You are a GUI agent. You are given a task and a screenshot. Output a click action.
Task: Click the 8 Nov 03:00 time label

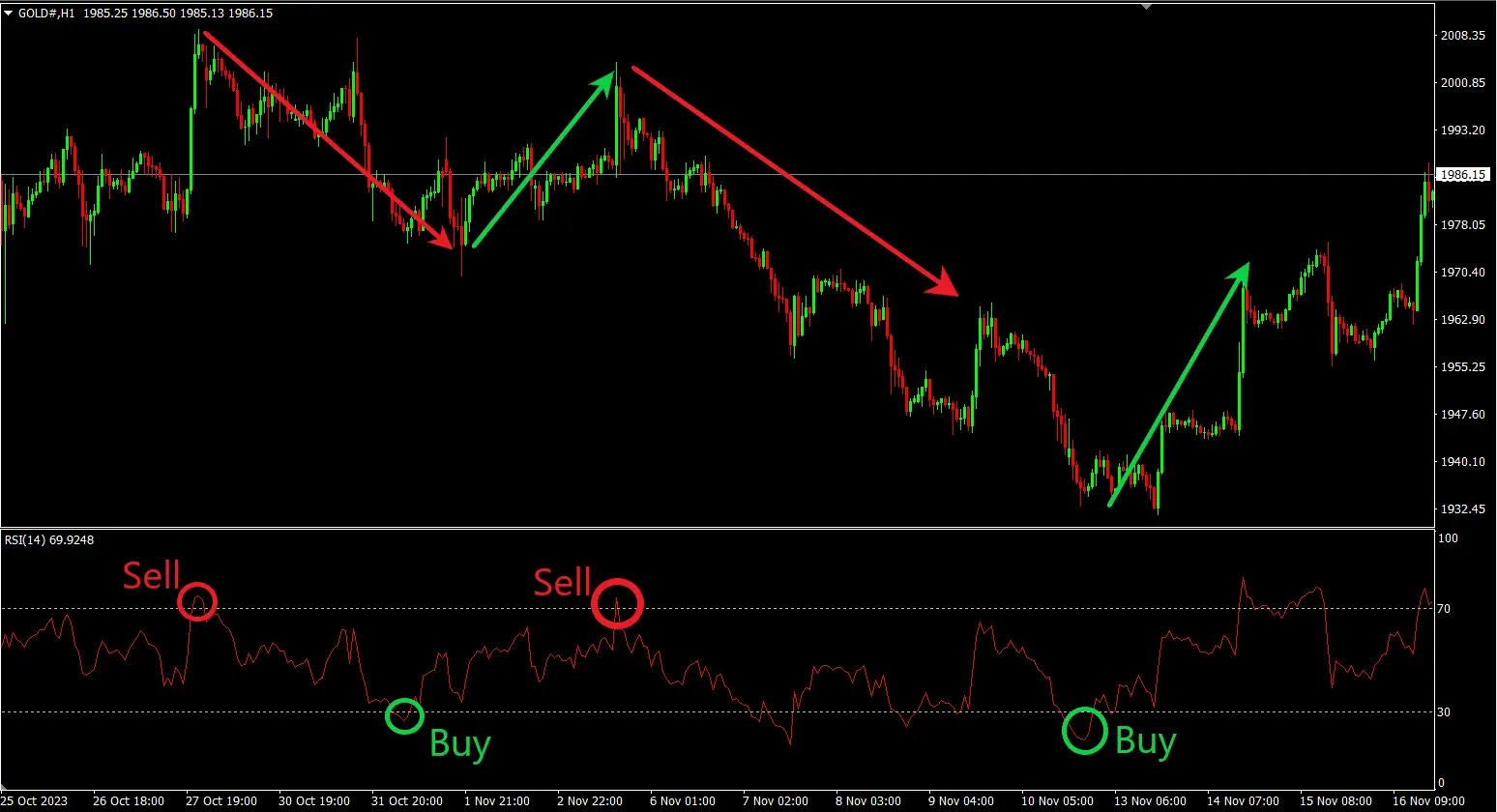pyautogui.click(x=868, y=801)
